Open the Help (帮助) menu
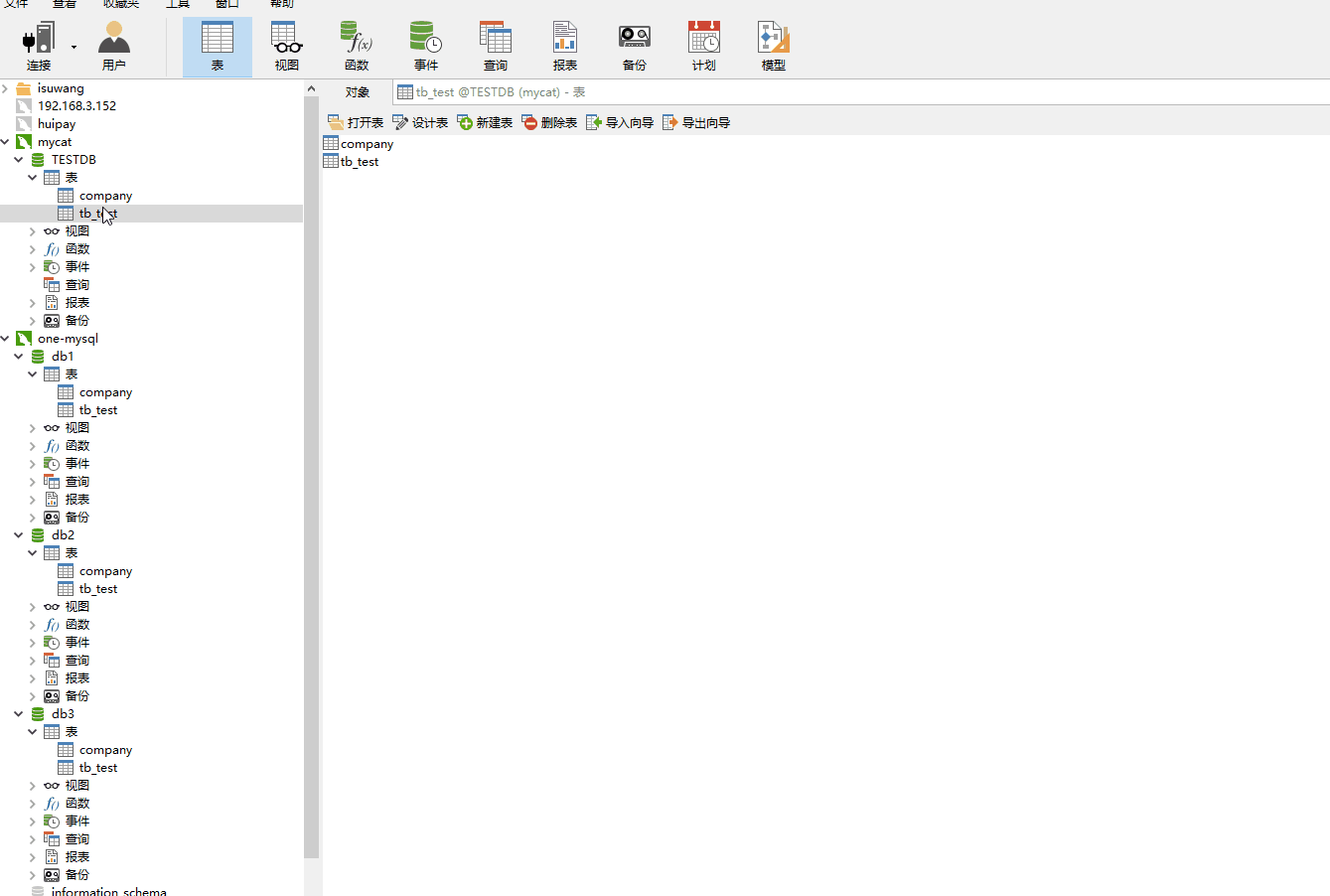 [282, 4]
